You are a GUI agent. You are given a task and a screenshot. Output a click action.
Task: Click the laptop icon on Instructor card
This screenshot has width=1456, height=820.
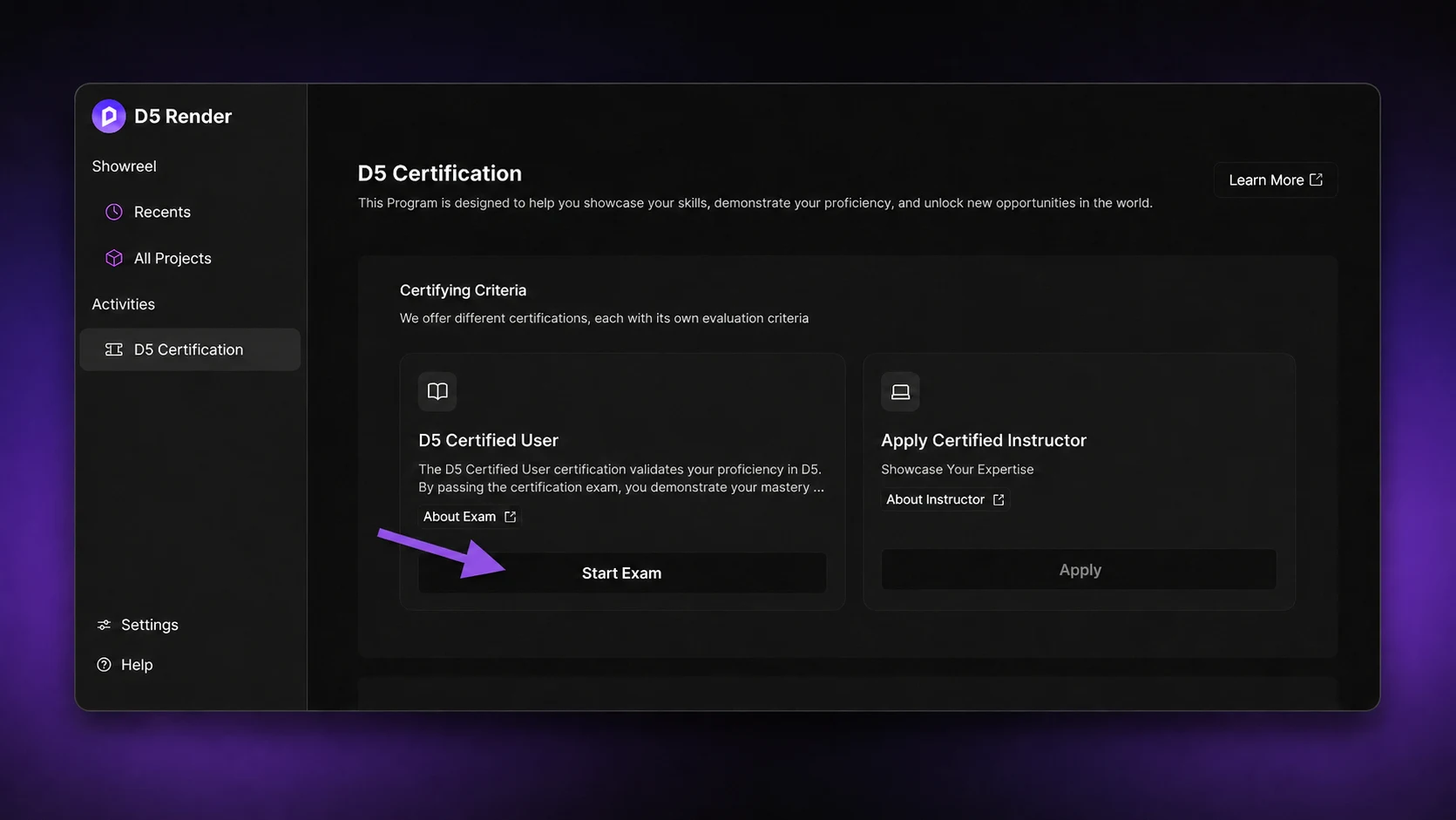click(x=900, y=391)
